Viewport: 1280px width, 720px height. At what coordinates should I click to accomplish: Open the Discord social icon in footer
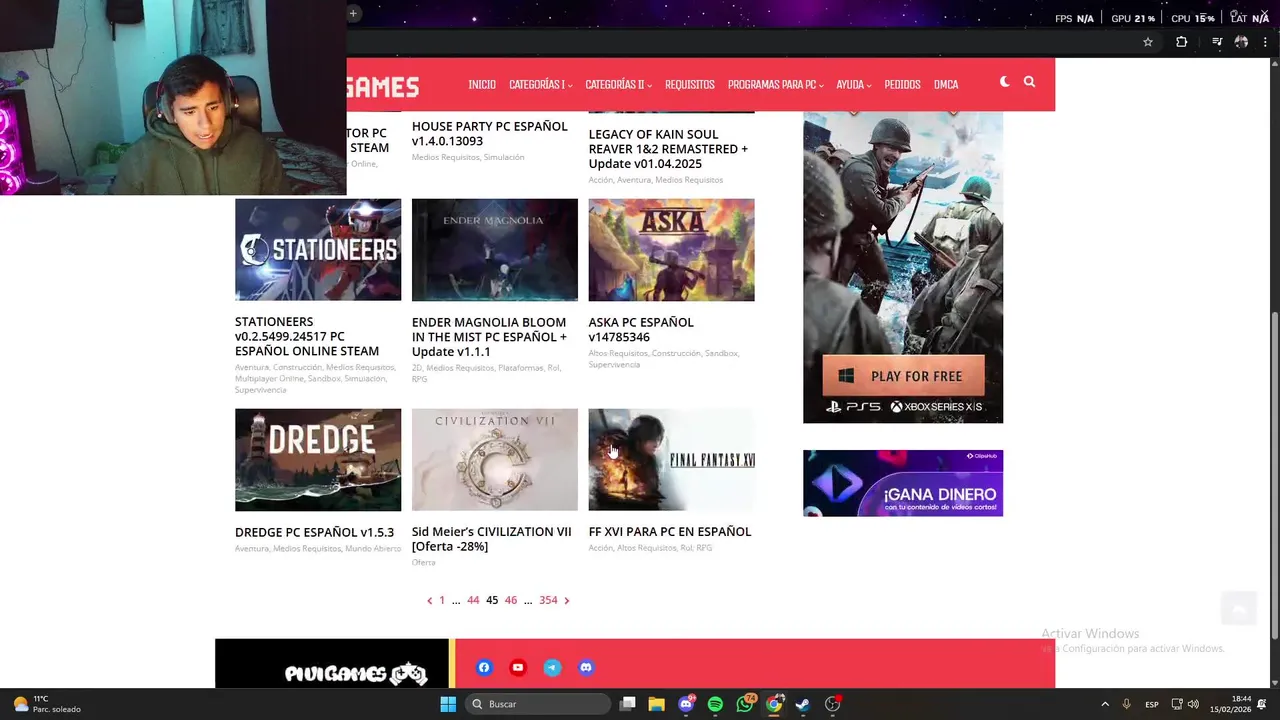(586, 667)
